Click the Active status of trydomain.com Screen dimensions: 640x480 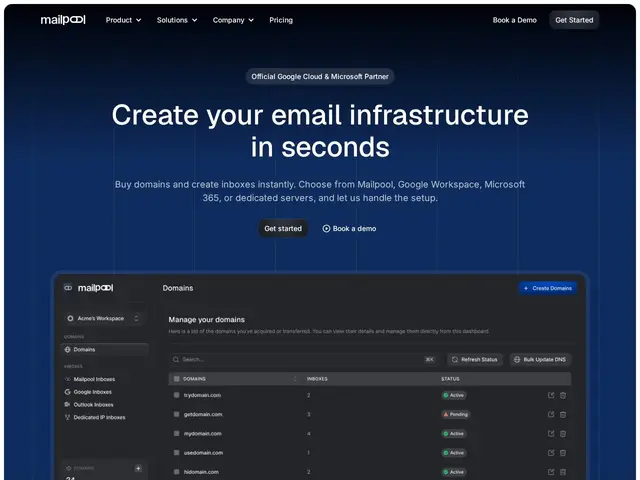pos(454,395)
